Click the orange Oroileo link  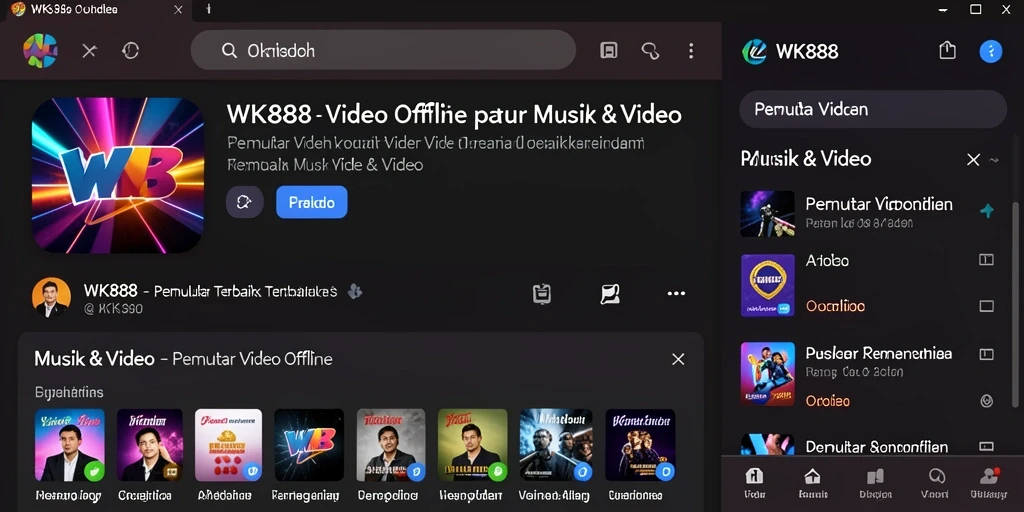coord(827,400)
